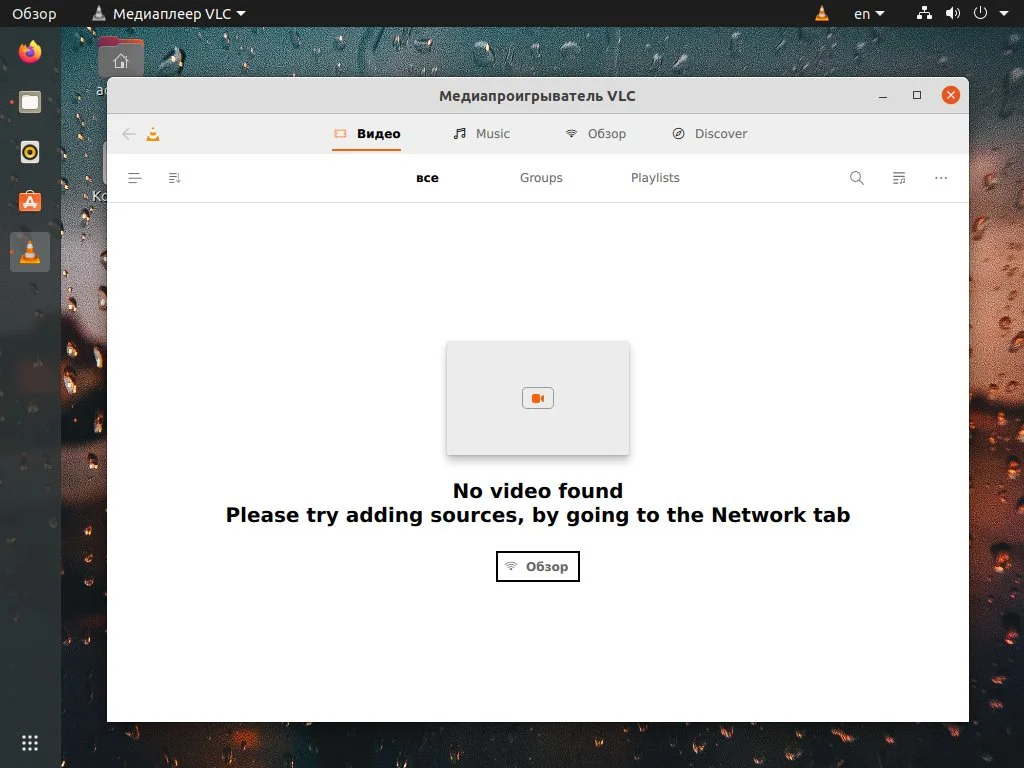Image resolution: width=1024 pixels, height=768 pixels.
Task: Click the sort order icon
Action: pos(174,177)
